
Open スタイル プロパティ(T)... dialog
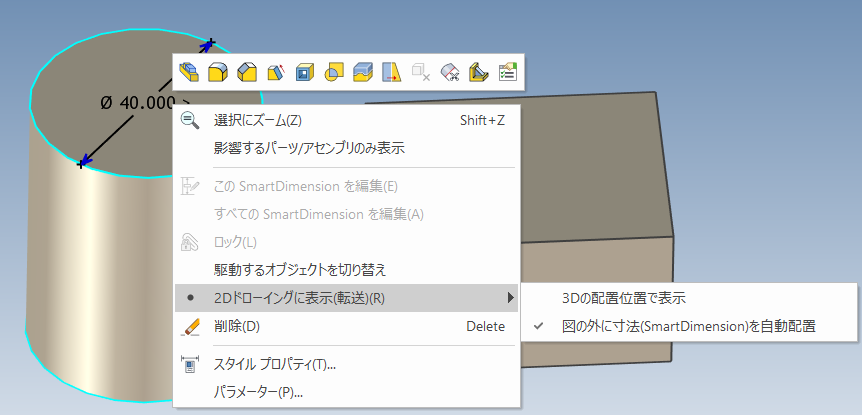pyautogui.click(x=346, y=364)
